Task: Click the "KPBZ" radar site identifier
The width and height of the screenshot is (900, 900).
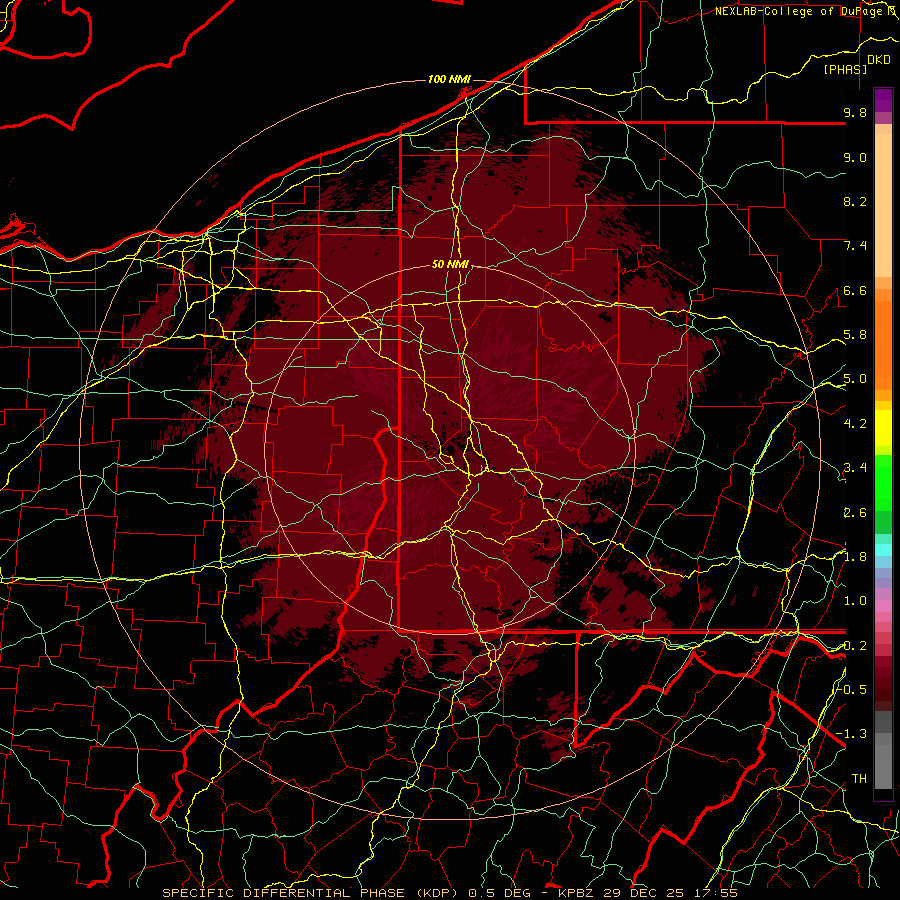Action: [577, 893]
